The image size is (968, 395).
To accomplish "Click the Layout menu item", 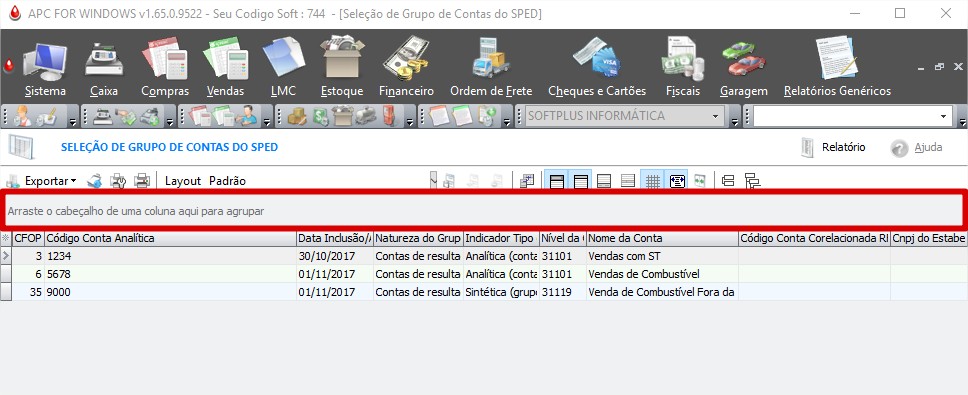I will 183,181.
